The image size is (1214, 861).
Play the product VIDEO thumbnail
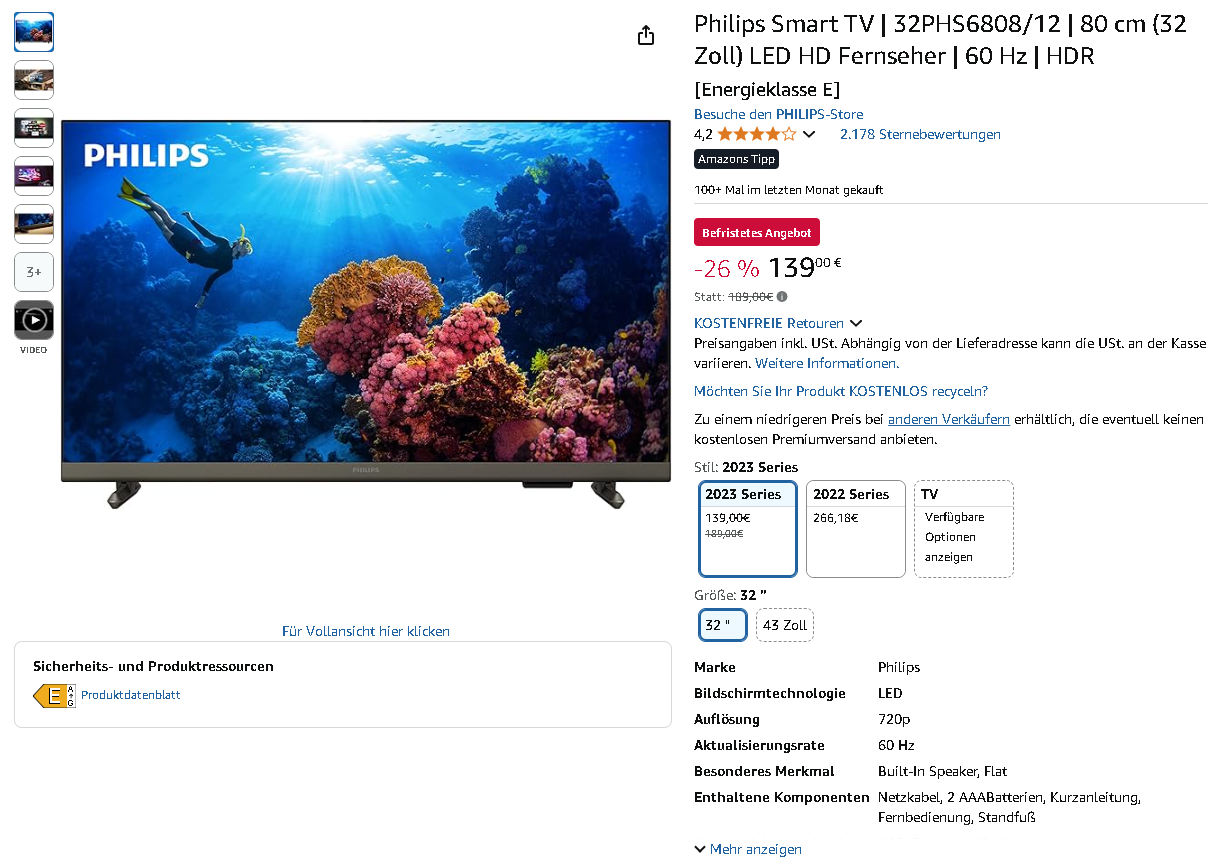coord(34,320)
